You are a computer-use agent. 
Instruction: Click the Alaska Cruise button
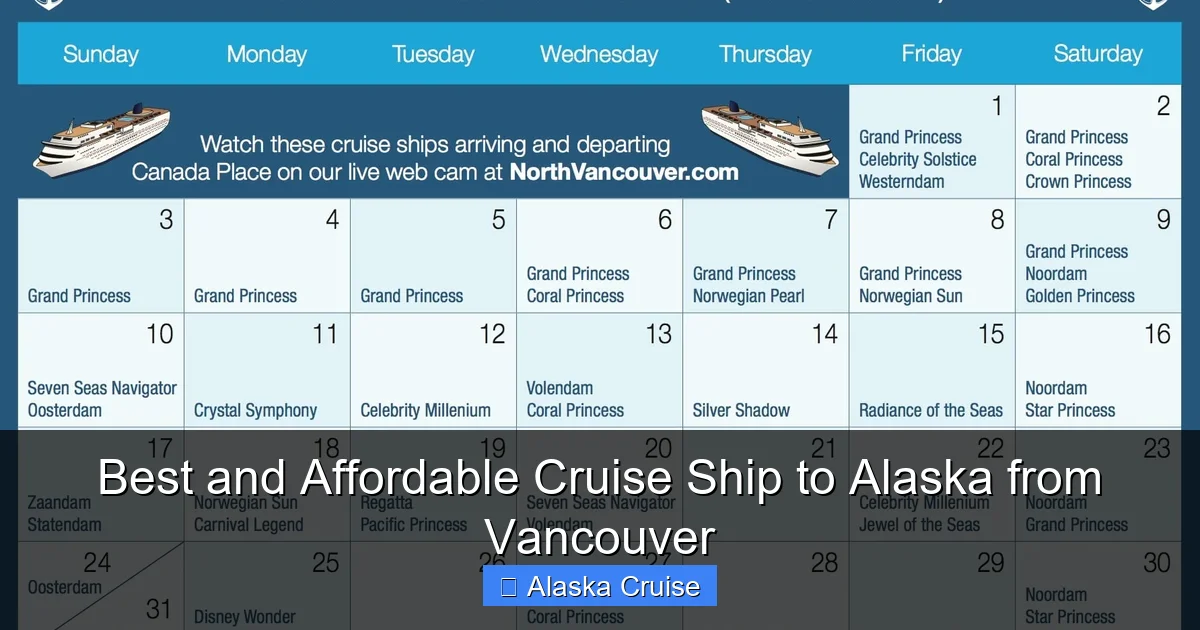click(598, 586)
